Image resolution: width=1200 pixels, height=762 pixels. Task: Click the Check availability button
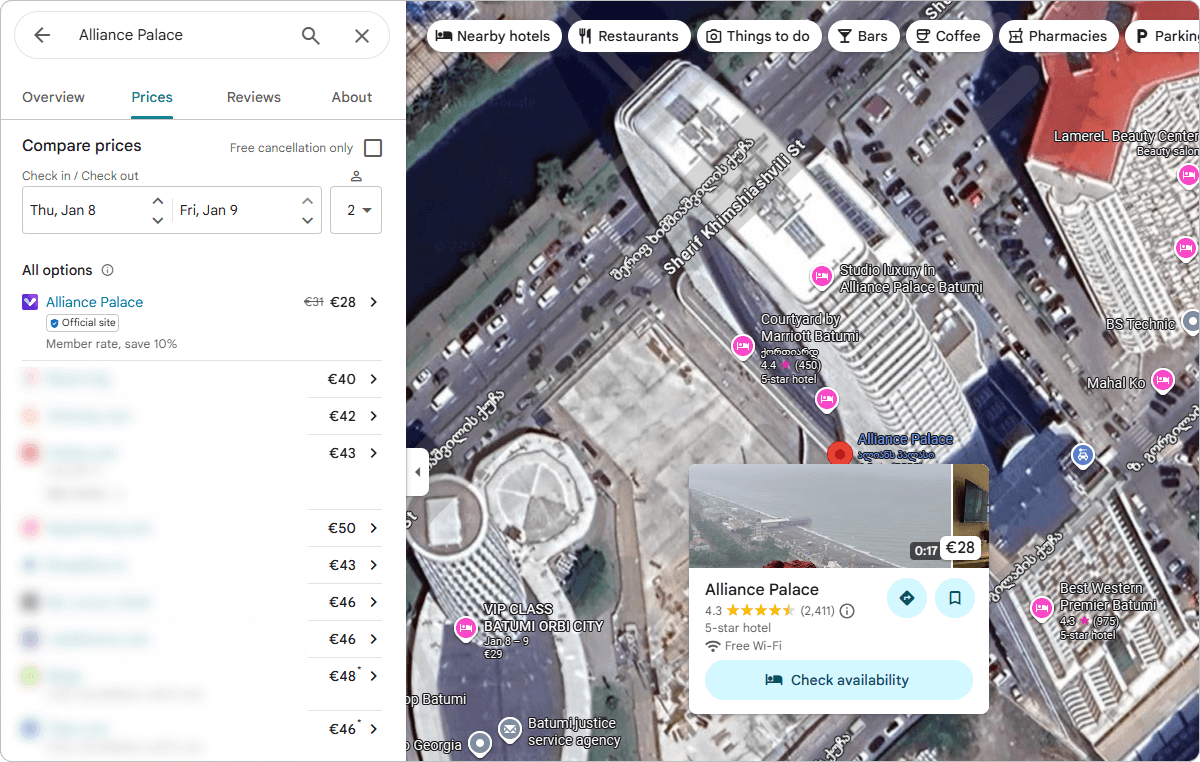[x=838, y=680]
